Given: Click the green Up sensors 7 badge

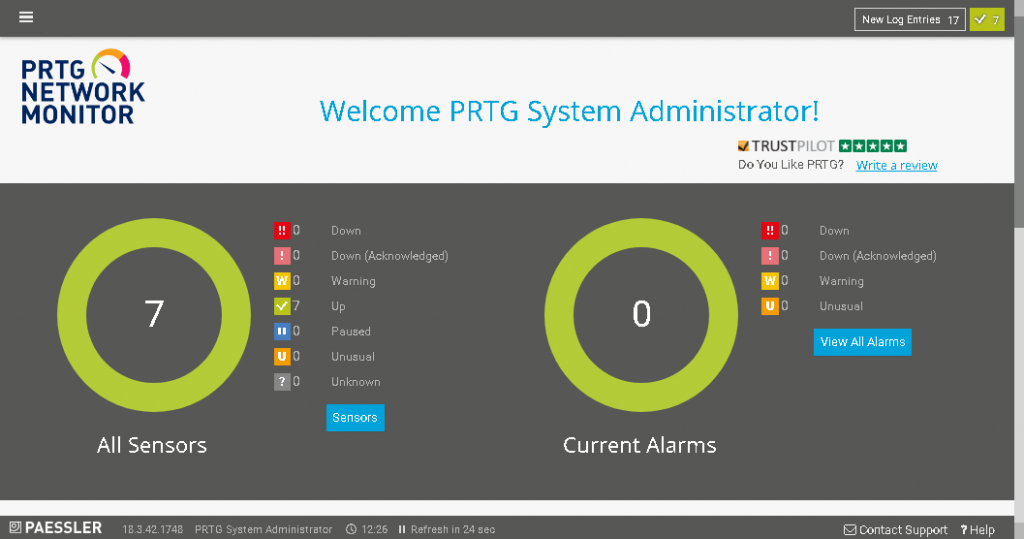Looking at the screenshot, I should (x=987, y=20).
